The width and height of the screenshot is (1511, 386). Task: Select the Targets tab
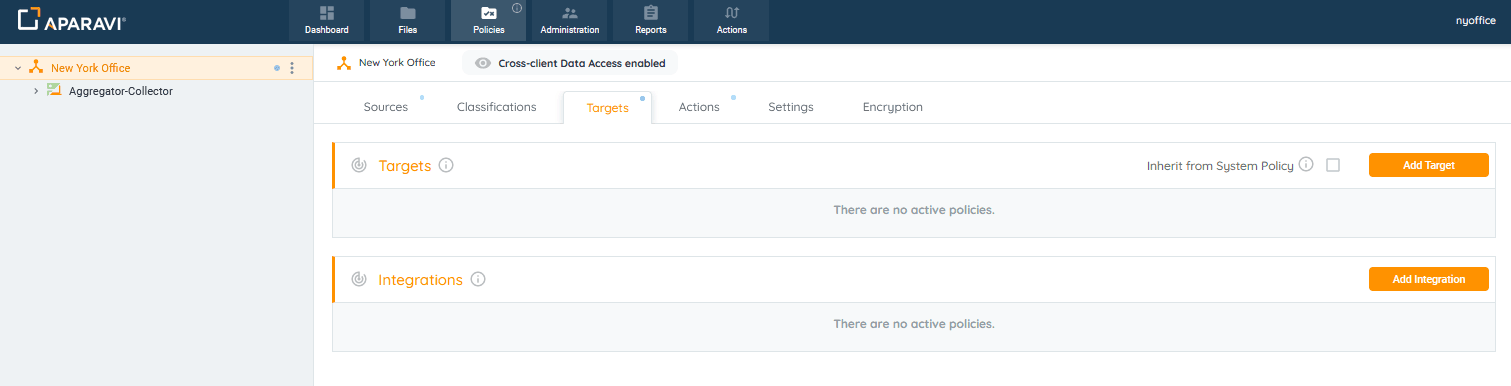[x=608, y=107]
